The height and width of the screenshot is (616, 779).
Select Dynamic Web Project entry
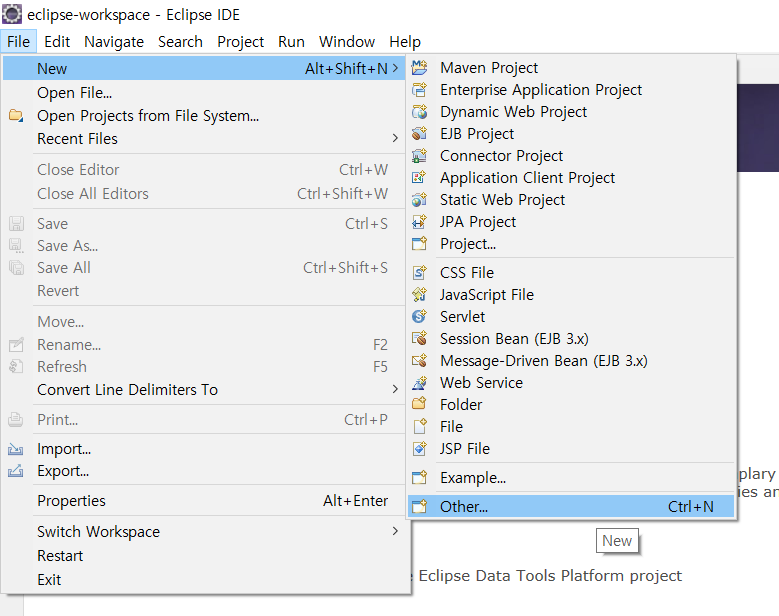click(x=571, y=112)
